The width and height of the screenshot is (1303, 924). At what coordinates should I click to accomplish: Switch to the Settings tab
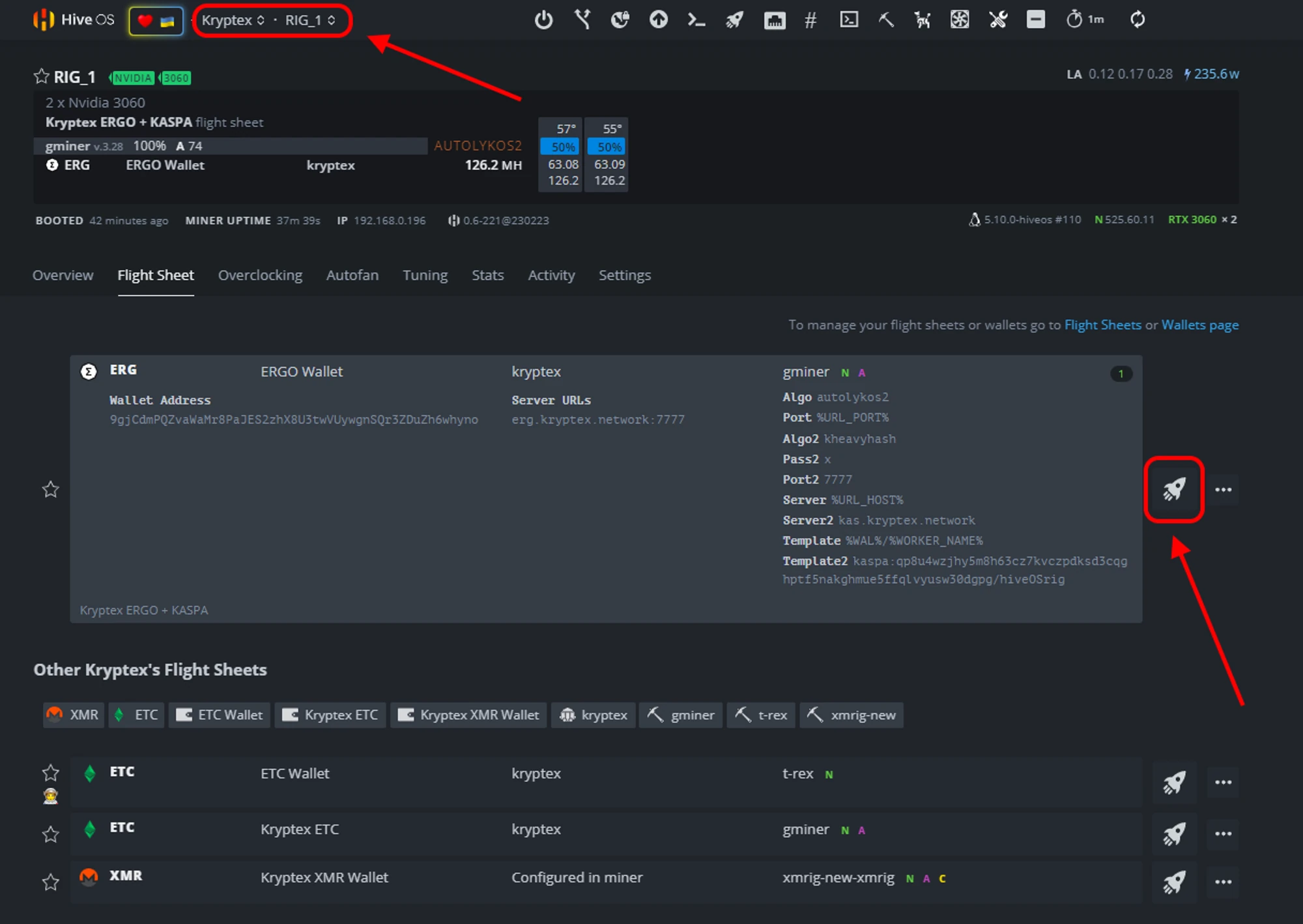(x=624, y=276)
